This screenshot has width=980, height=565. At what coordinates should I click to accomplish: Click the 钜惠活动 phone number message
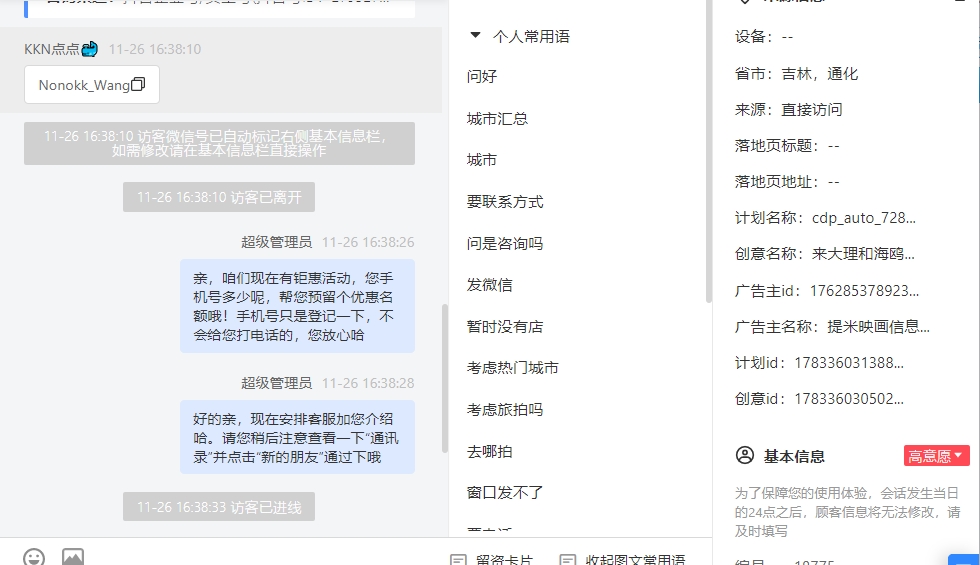(x=298, y=306)
